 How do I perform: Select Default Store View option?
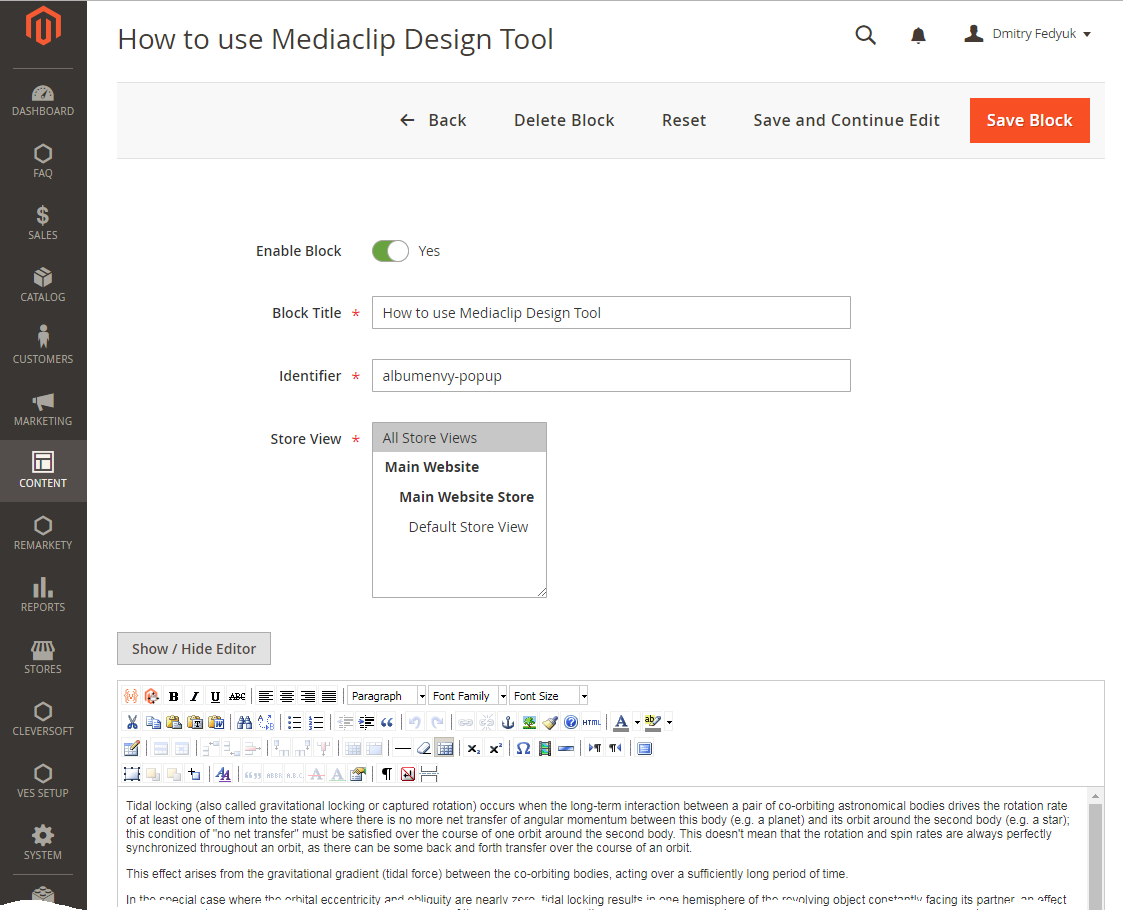coord(468,527)
